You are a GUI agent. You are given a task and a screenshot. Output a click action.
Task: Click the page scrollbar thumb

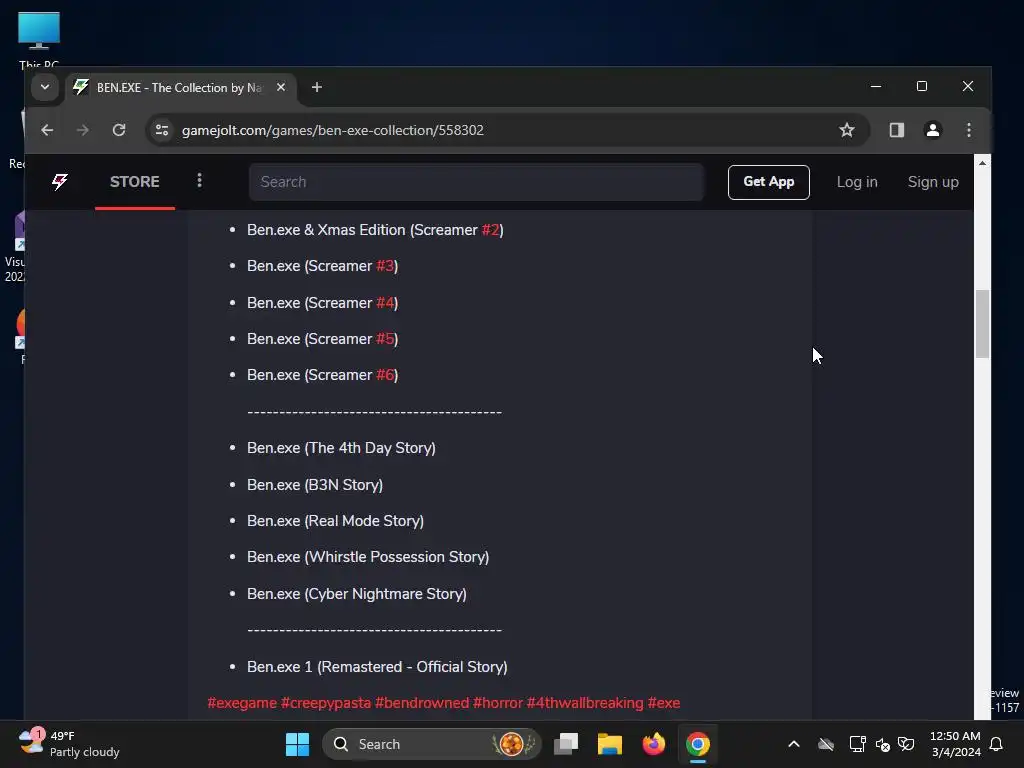[982, 323]
